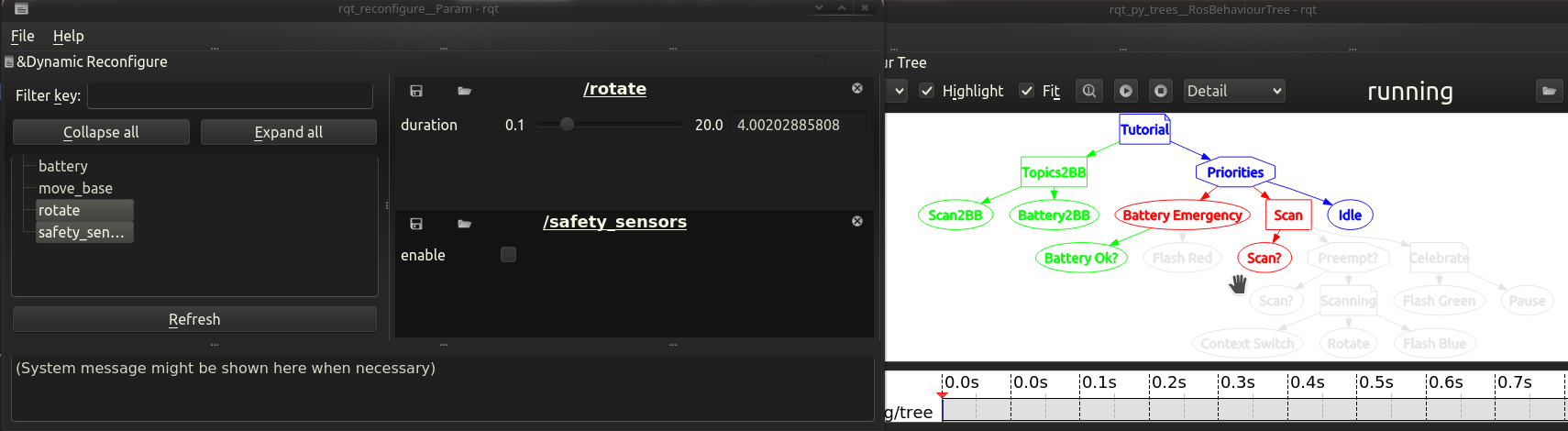Image resolution: width=1568 pixels, height=431 pixels.
Task: Click the zoom magnifier icon in tree toolbar
Action: pyautogui.click(x=1088, y=91)
